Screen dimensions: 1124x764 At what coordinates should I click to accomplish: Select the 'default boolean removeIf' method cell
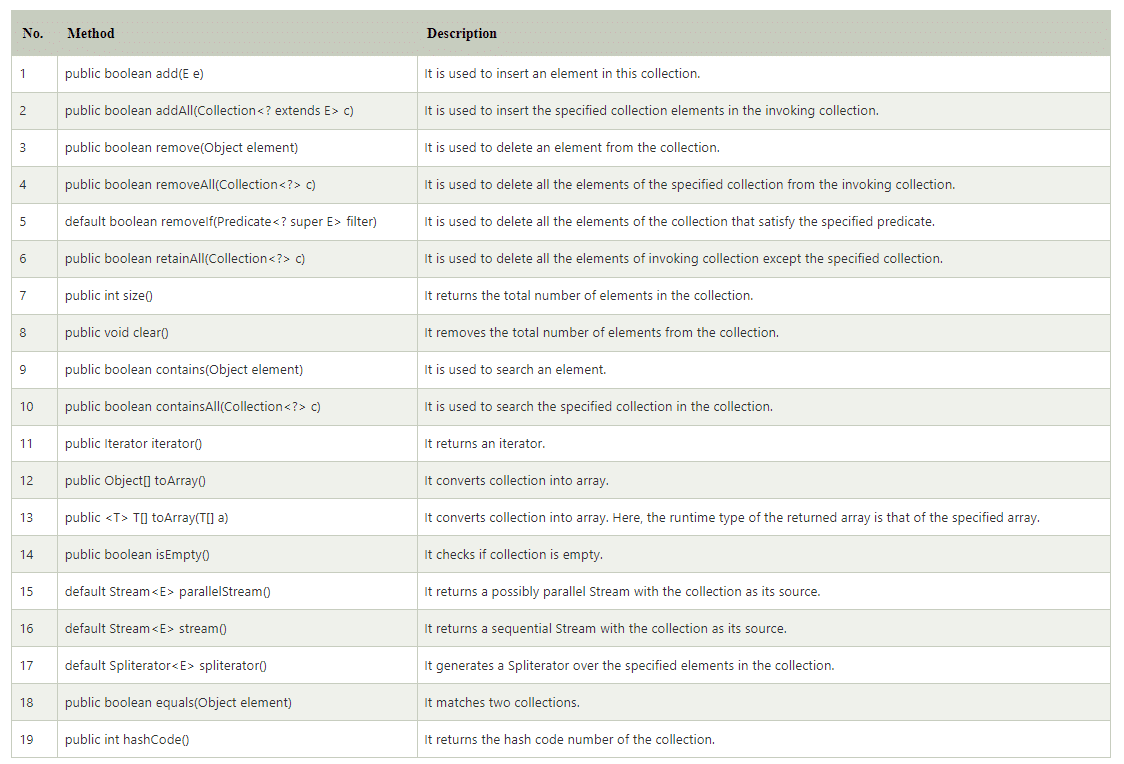(237, 222)
